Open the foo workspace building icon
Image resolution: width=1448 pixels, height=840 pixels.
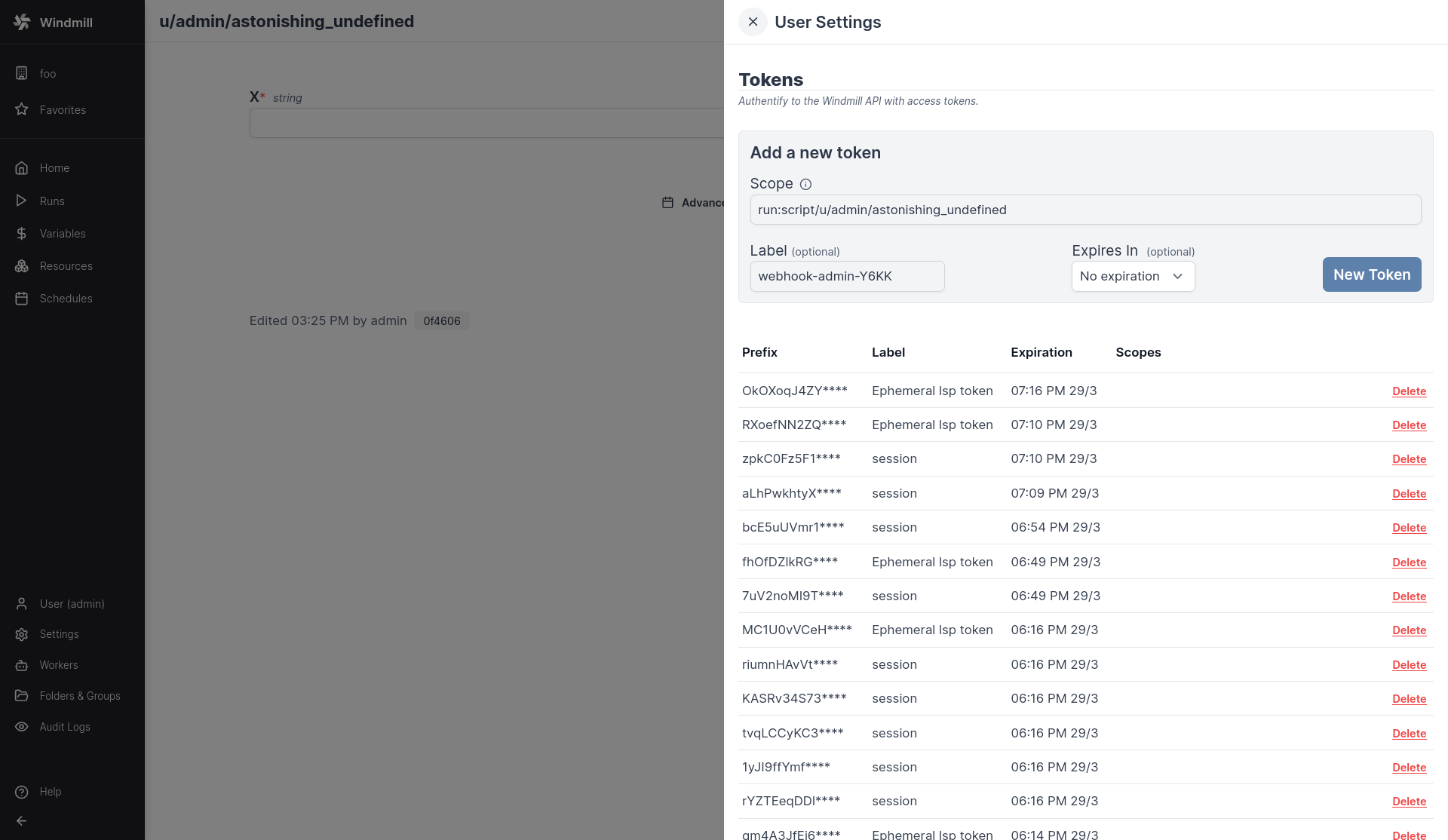22,73
